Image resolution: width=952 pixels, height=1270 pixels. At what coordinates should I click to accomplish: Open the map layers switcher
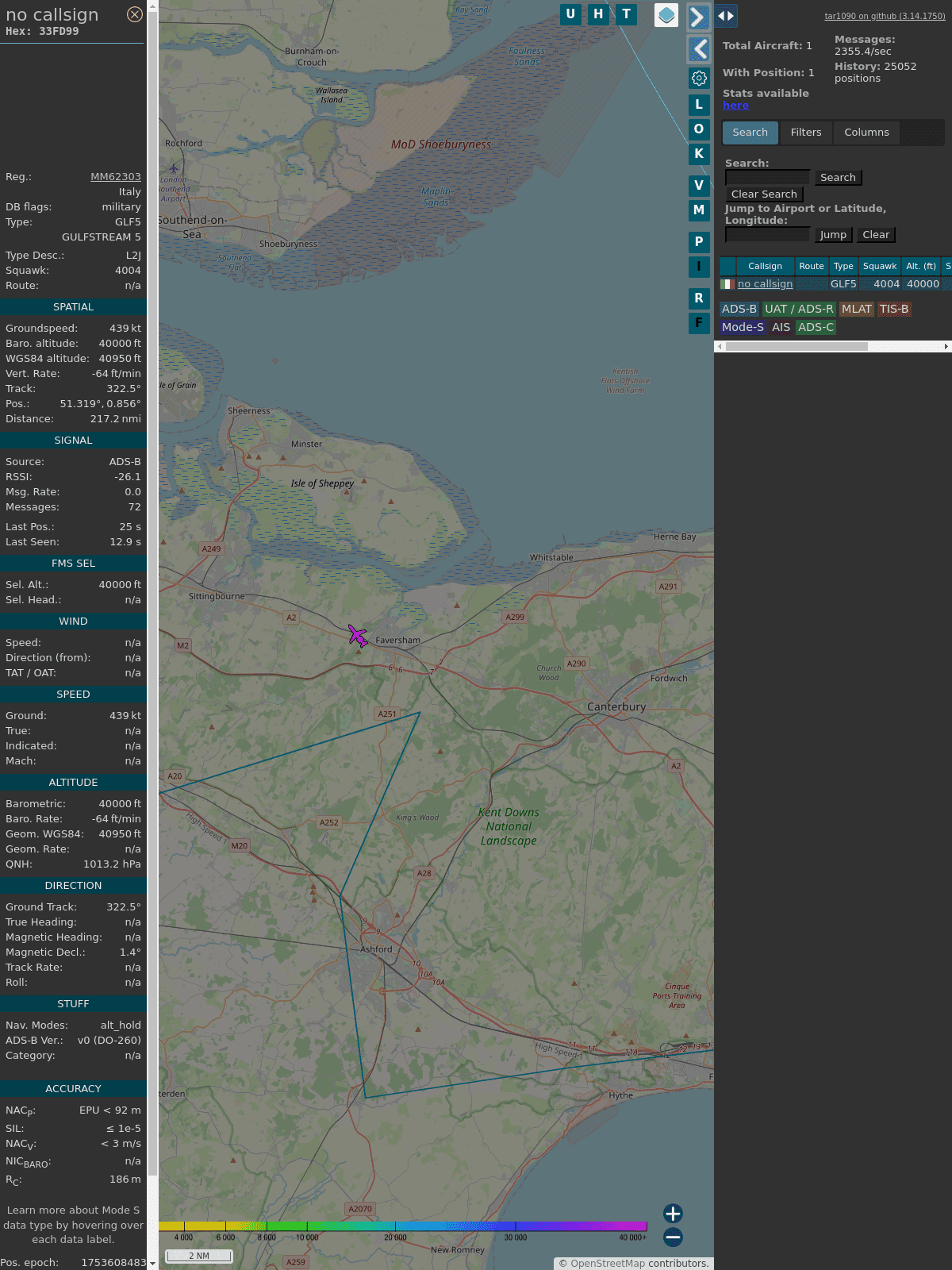(x=666, y=14)
